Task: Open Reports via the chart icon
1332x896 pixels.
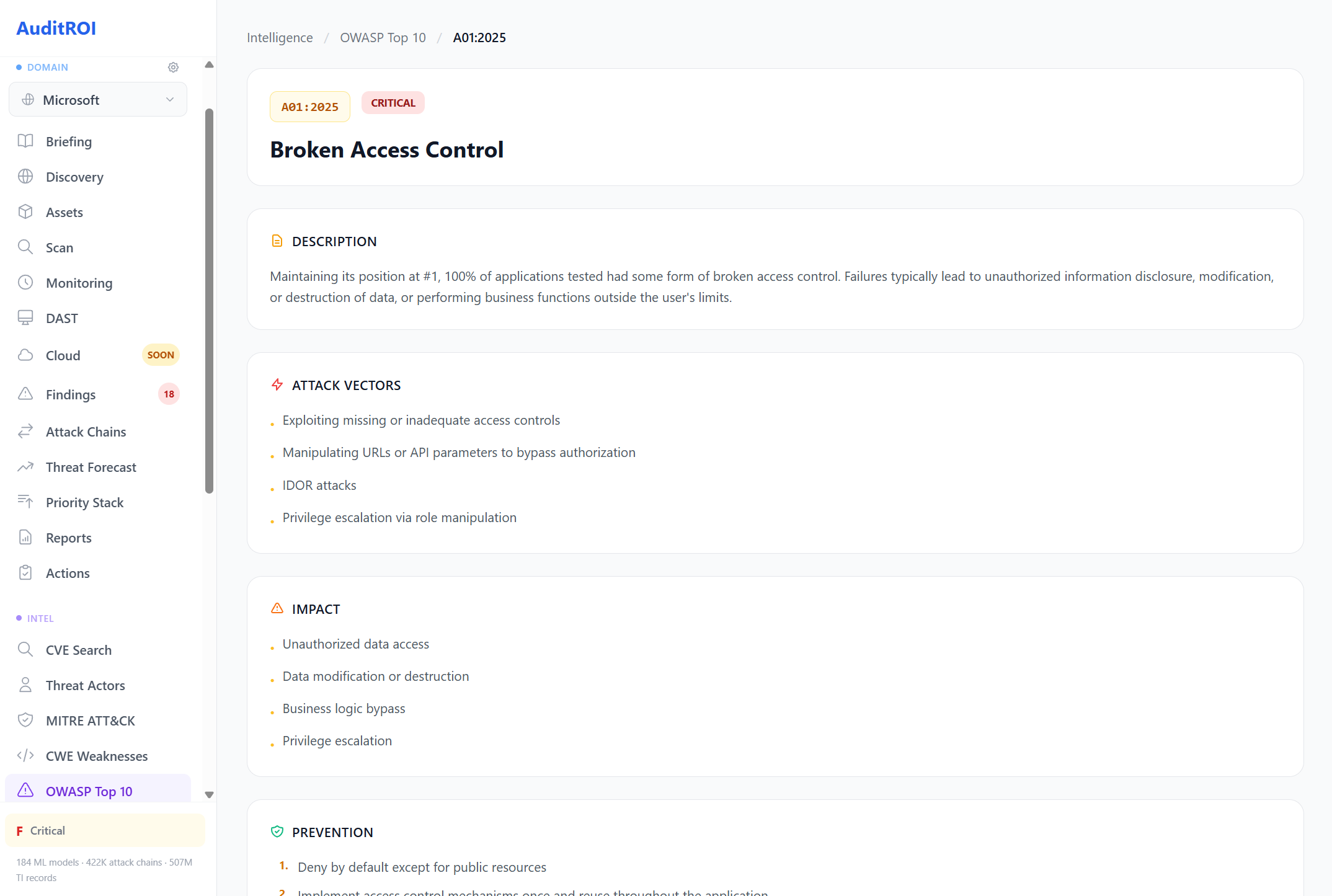Action: coord(25,537)
